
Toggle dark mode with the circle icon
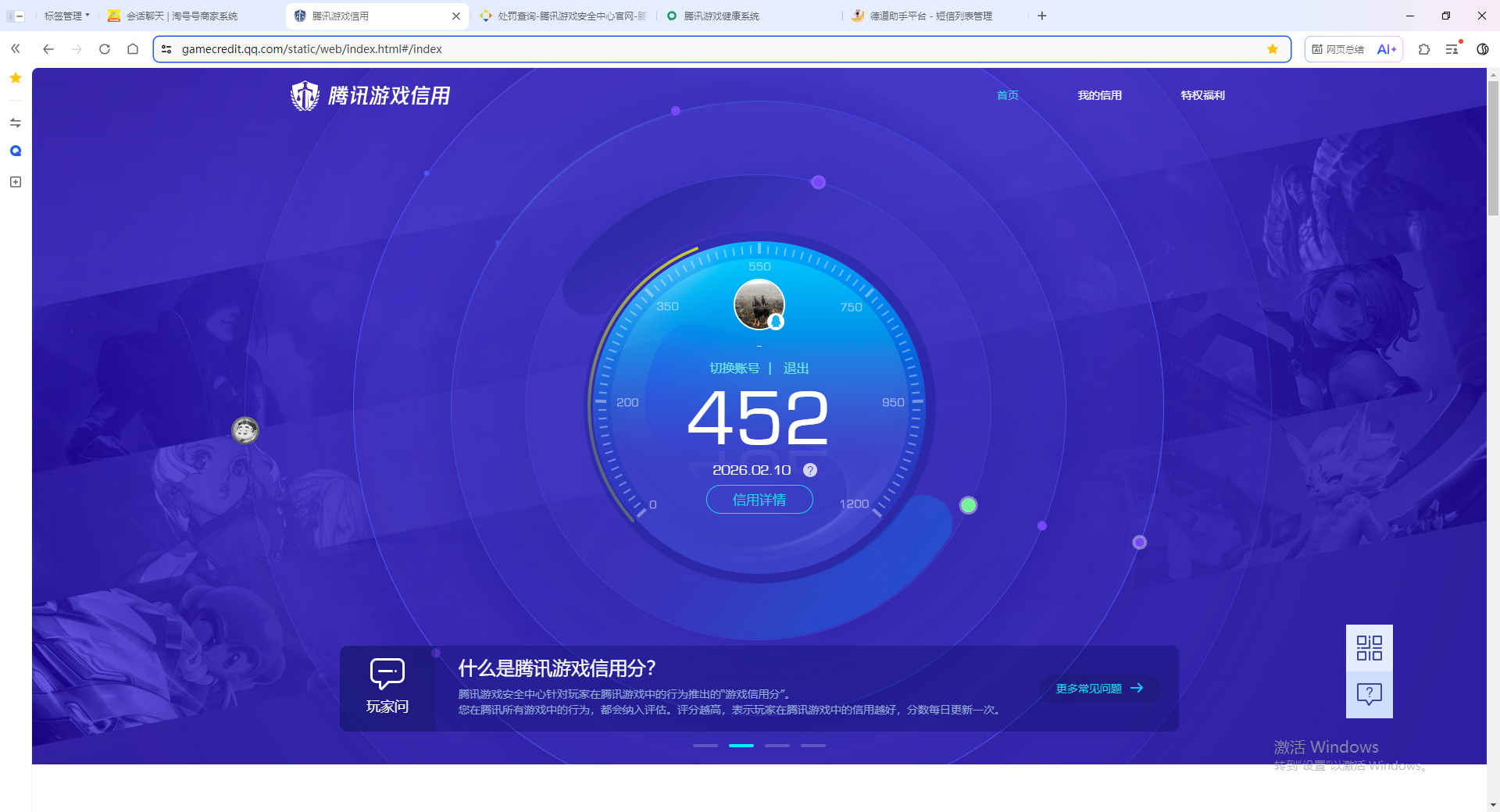tap(1482, 48)
